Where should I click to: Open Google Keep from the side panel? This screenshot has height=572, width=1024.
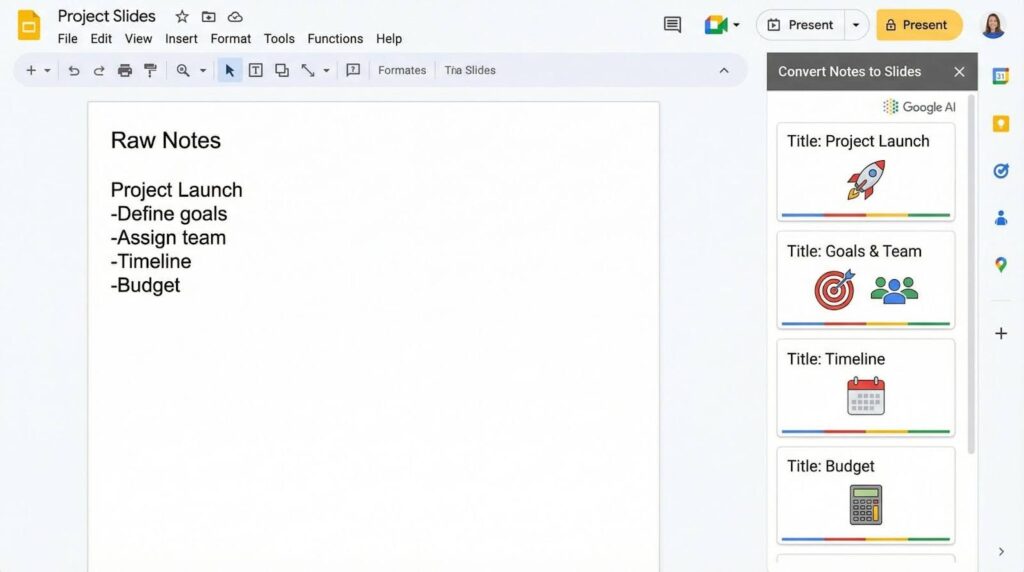(x=1000, y=124)
